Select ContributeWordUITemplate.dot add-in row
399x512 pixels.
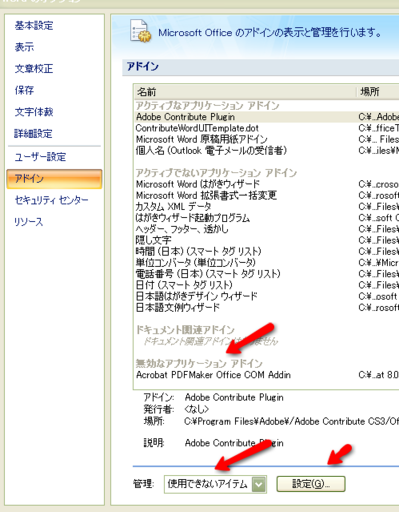point(267,128)
